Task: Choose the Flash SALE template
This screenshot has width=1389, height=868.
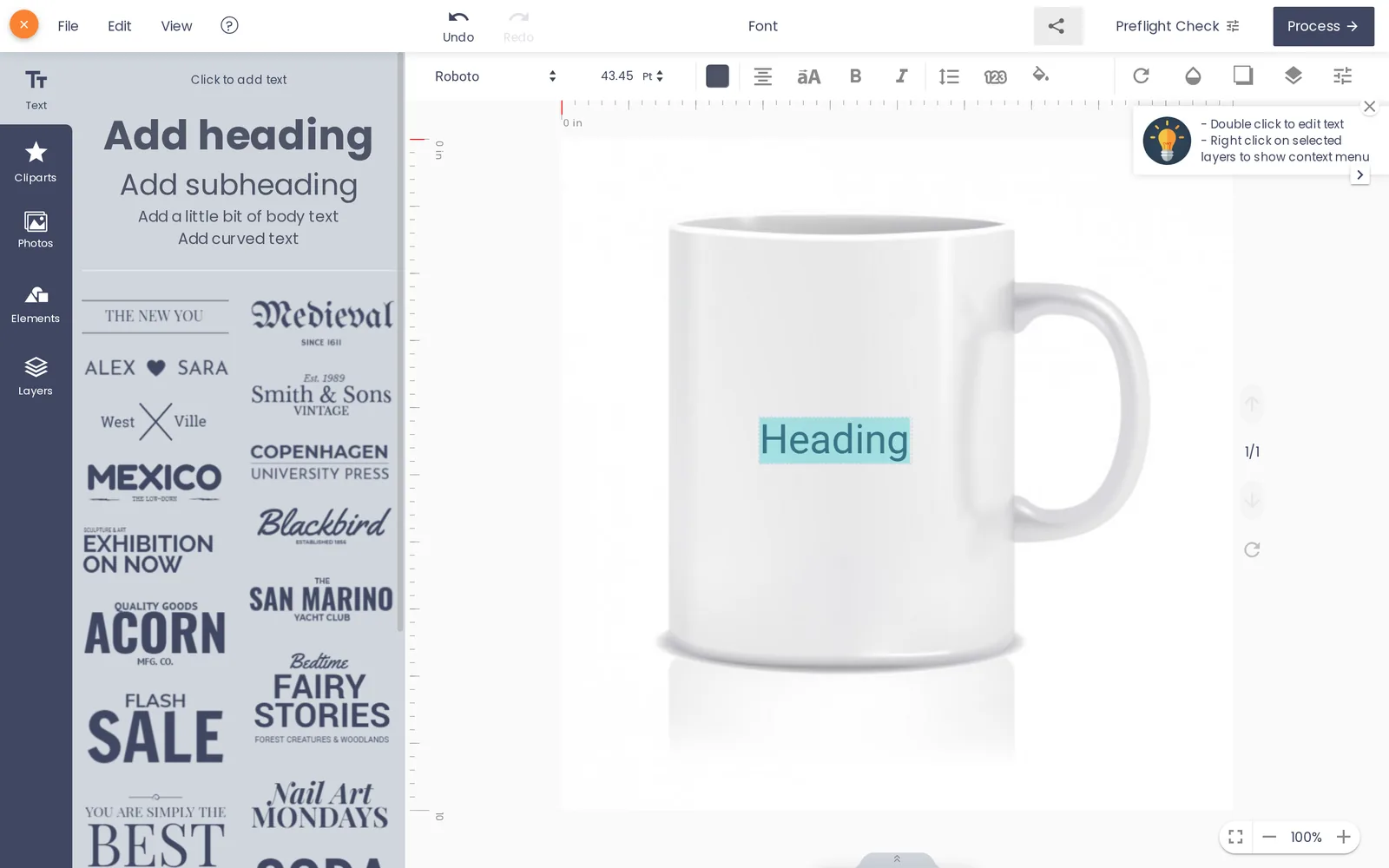Action: click(155, 727)
